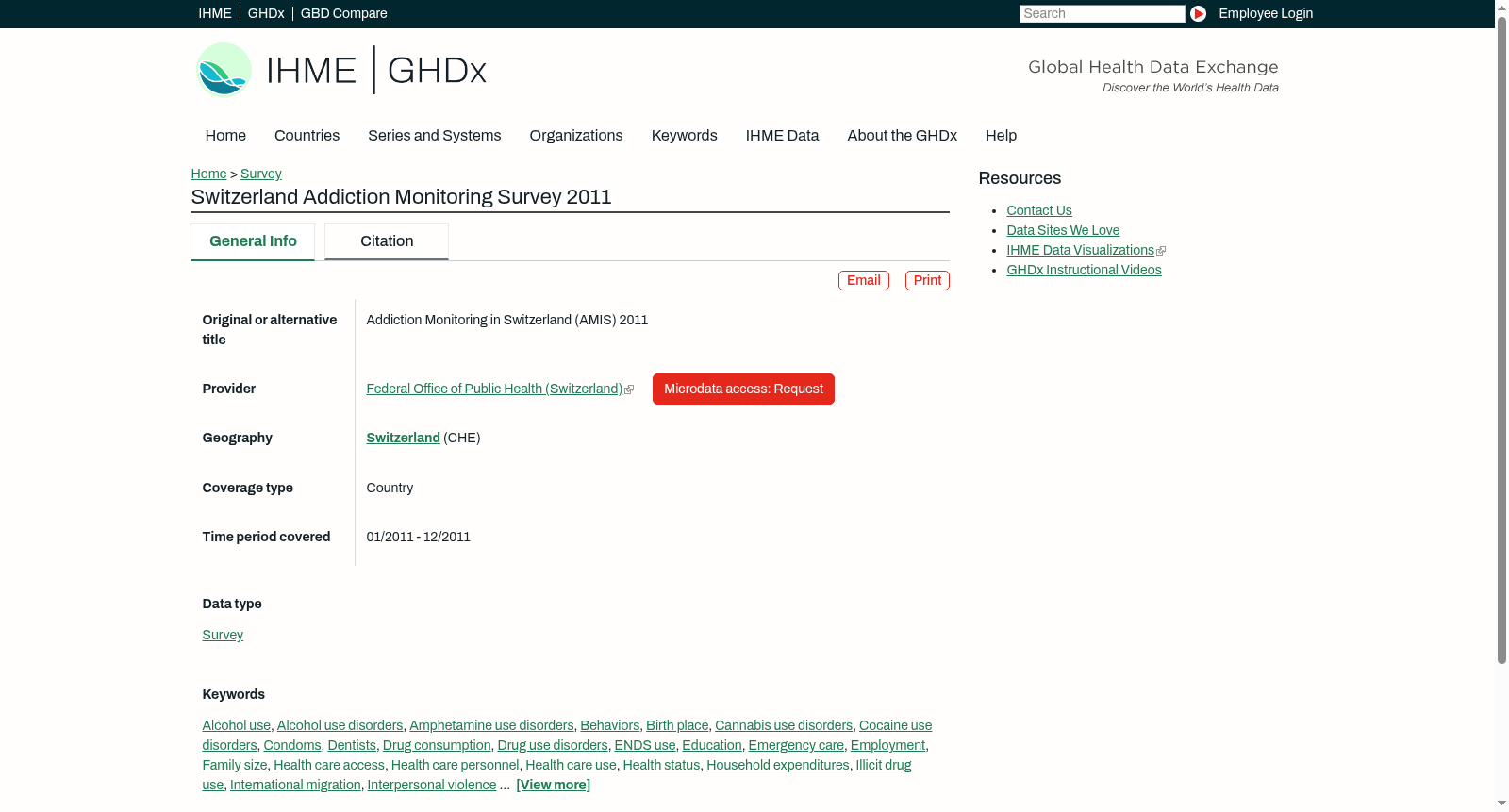Click the Home breadcrumb link
The width and height of the screenshot is (1509, 812).
(x=209, y=174)
